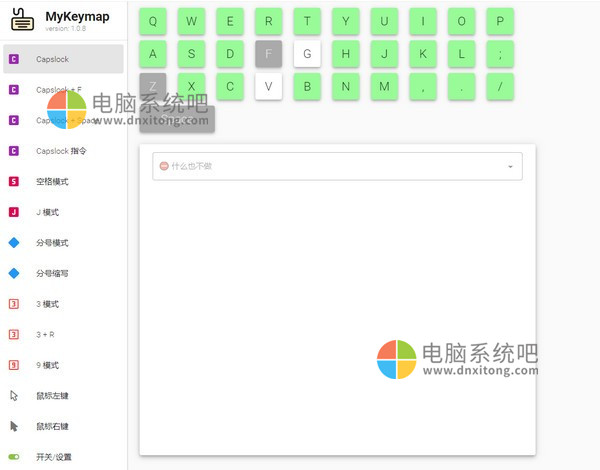
Task: Select the W key
Action: tap(191, 21)
